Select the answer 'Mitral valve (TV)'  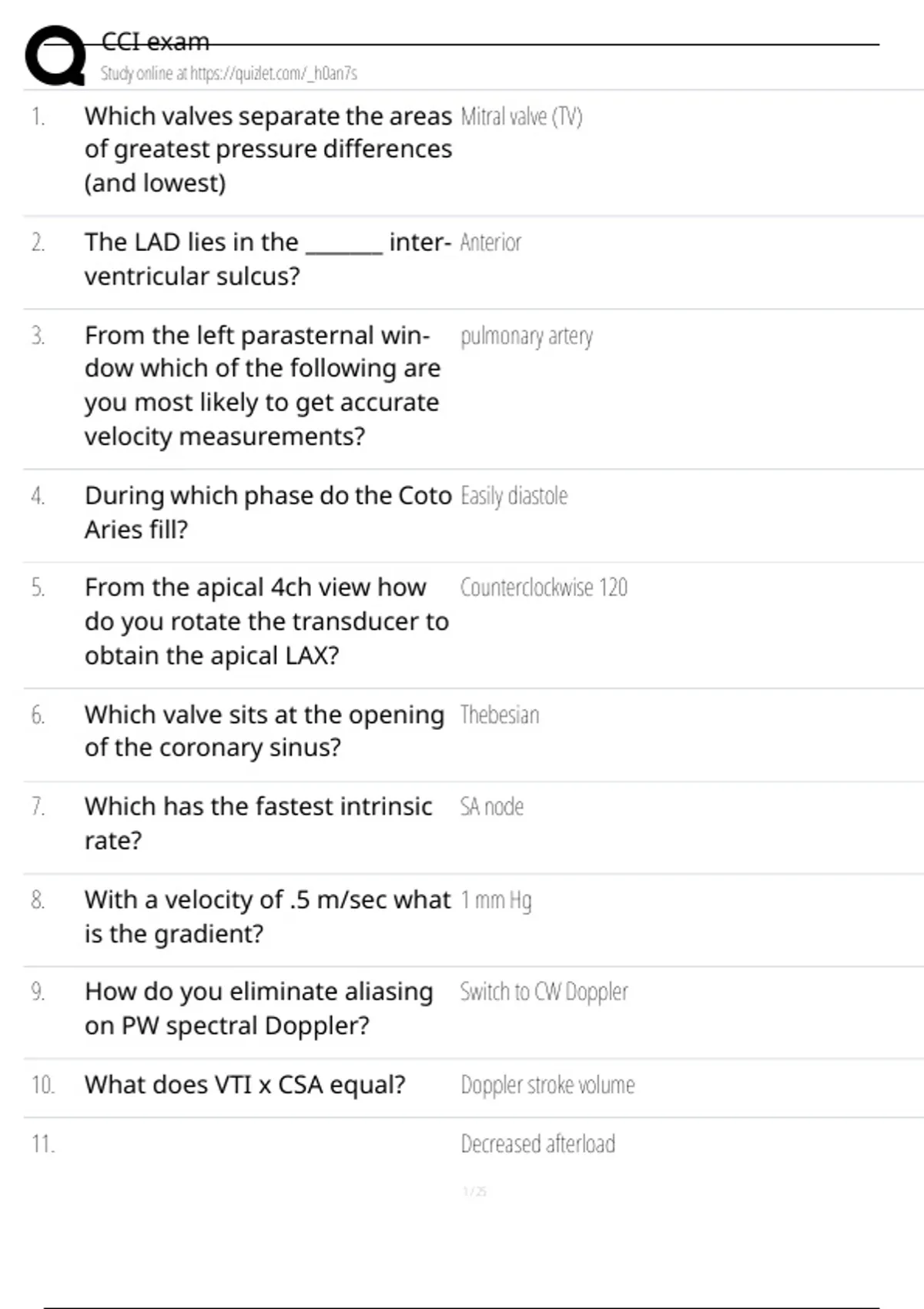tap(521, 116)
